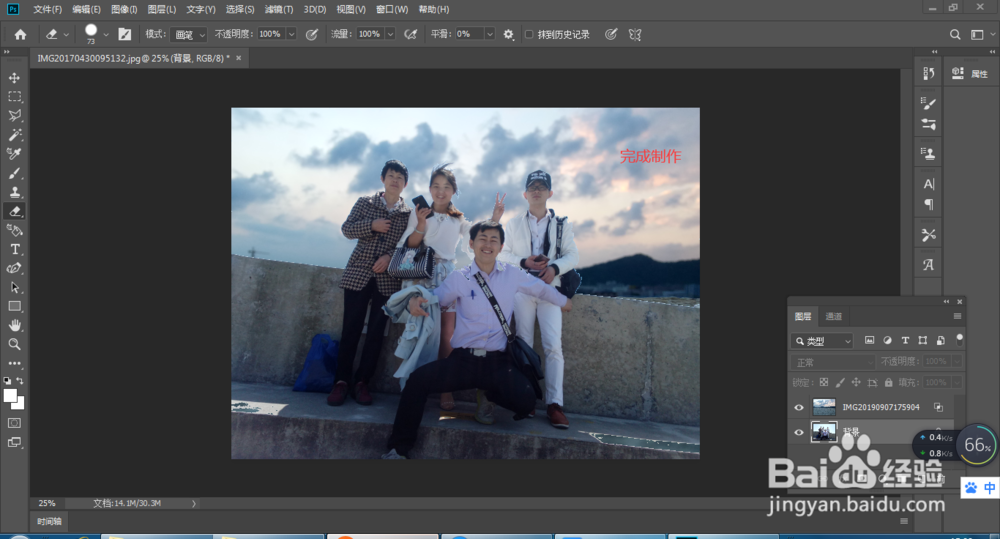The image size is (1000, 539).
Task: Open the opacity 不透明度 dropdown arrow
Action: pyautogui.click(x=291, y=34)
